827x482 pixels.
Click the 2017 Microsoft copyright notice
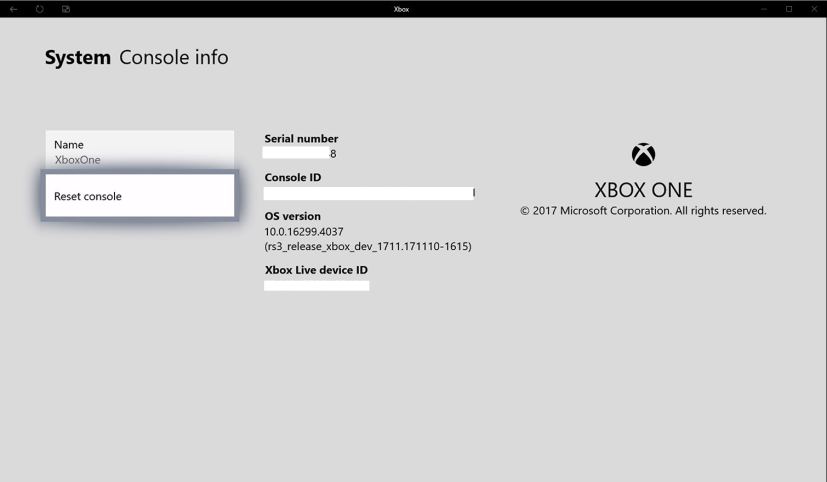(x=643, y=211)
